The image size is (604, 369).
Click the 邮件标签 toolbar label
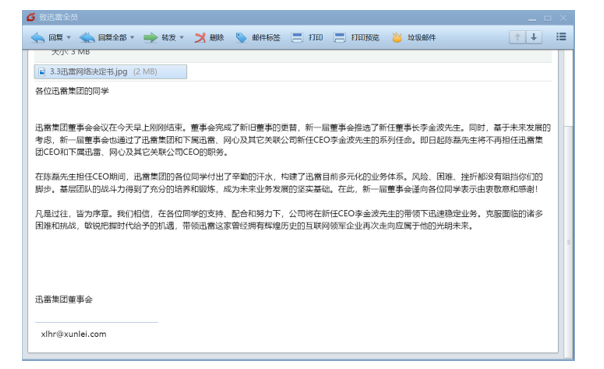click(x=266, y=37)
